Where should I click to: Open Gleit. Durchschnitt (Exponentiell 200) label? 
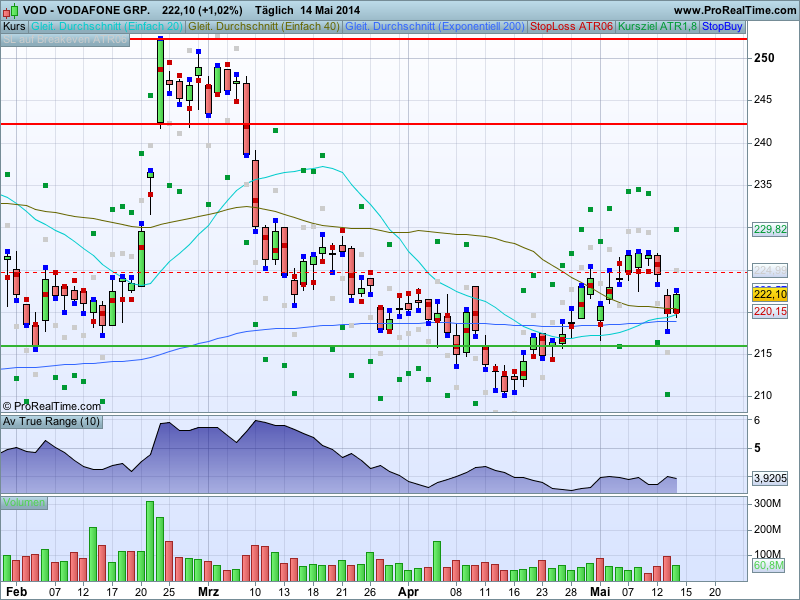pos(435,27)
